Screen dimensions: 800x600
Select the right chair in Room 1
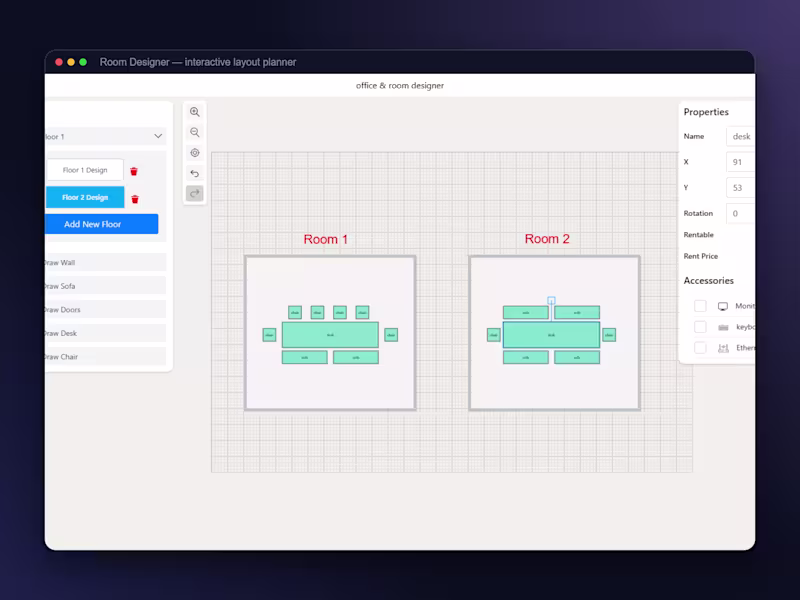tap(391, 335)
